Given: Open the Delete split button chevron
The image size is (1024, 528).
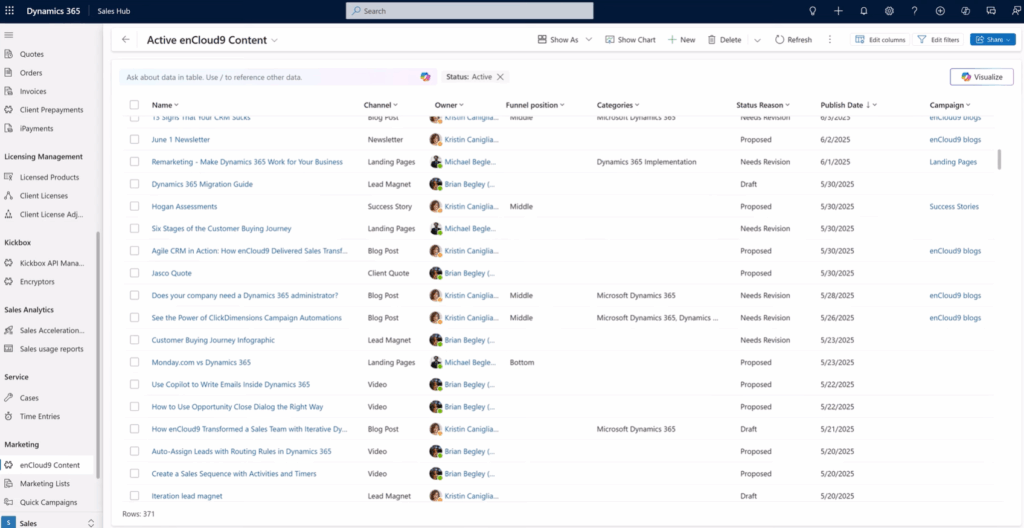Looking at the screenshot, I should pyautogui.click(x=757, y=40).
